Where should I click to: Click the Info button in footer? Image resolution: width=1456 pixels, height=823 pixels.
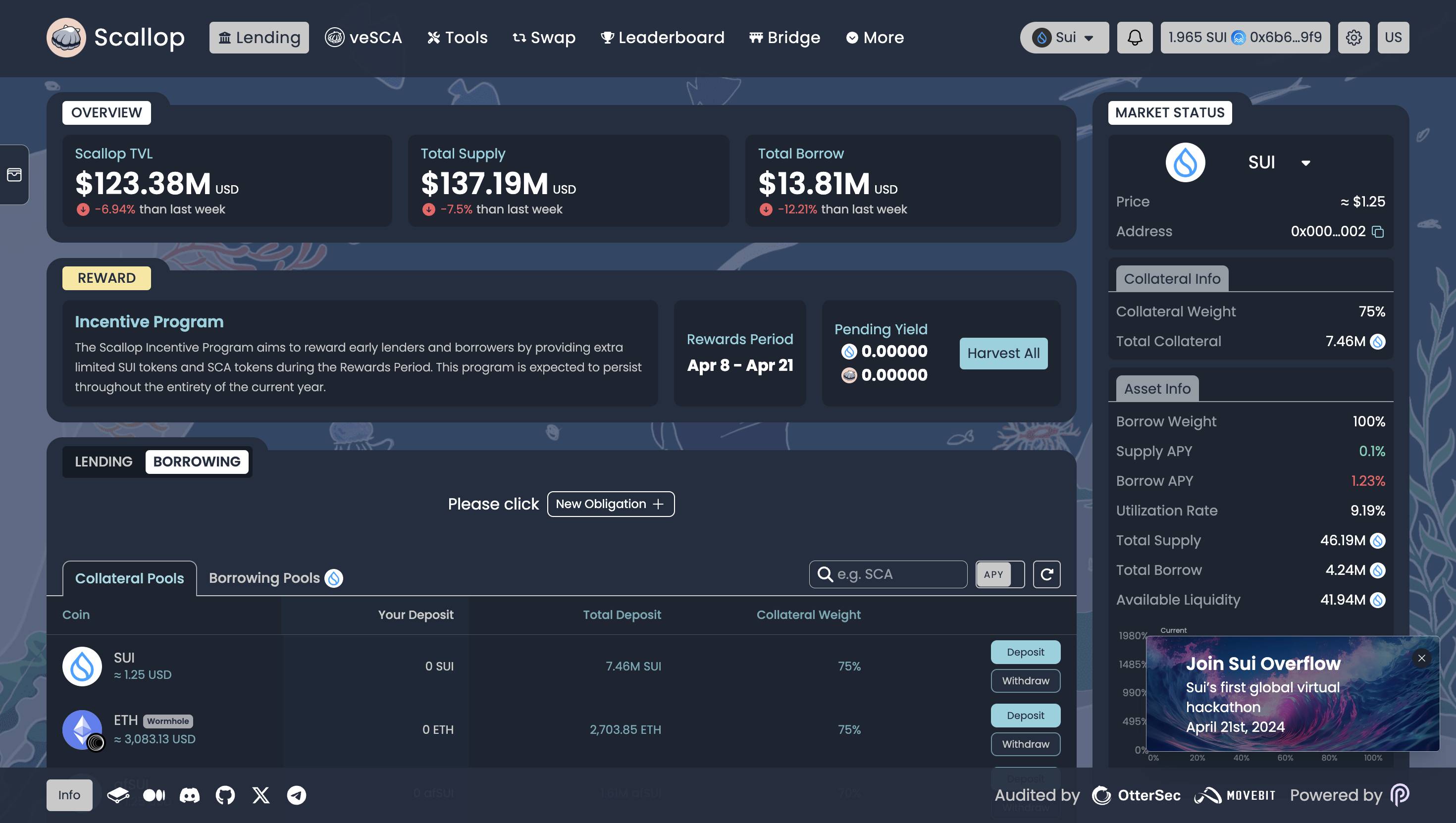click(x=69, y=795)
